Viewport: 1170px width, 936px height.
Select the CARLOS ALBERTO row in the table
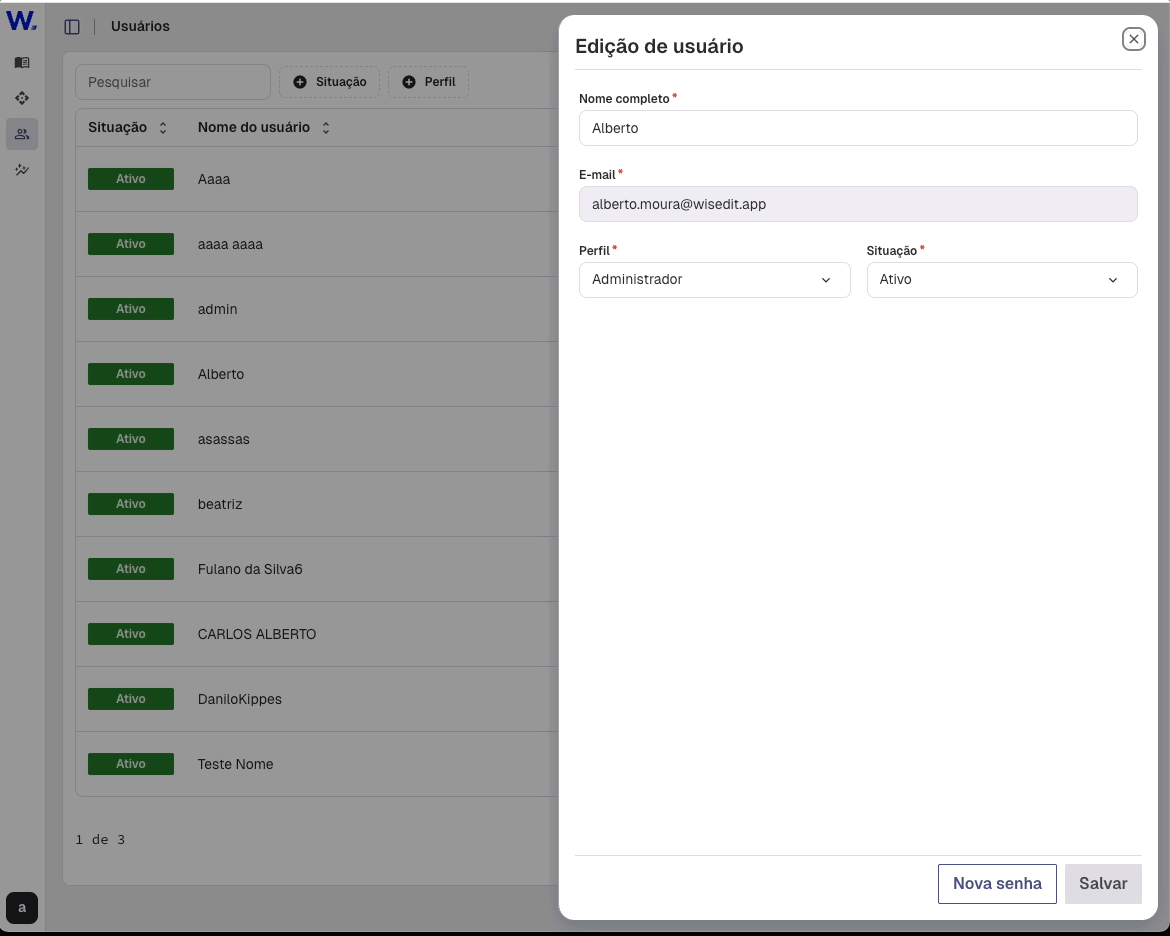coord(257,634)
